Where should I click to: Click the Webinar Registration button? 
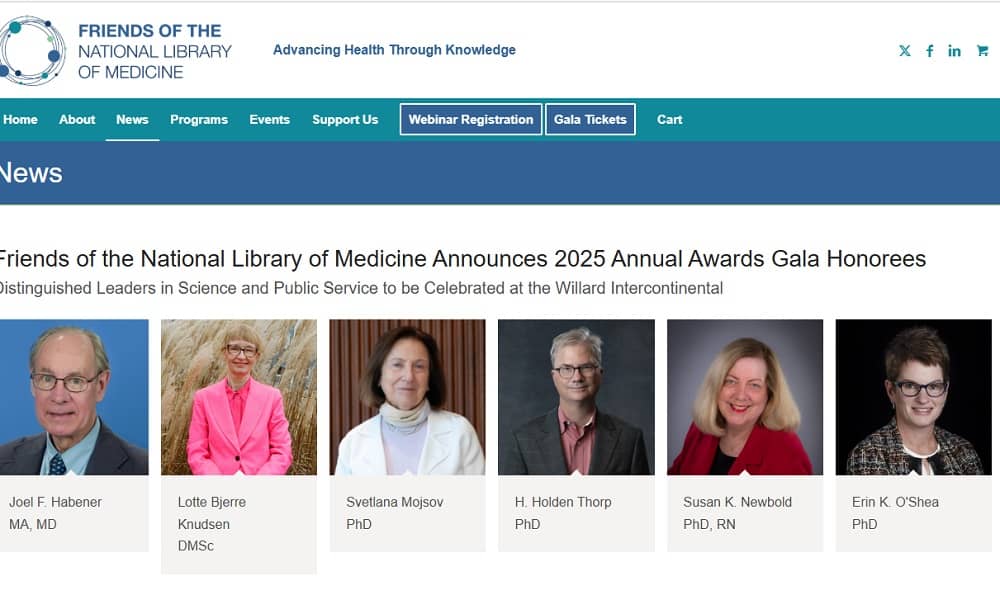click(x=471, y=119)
